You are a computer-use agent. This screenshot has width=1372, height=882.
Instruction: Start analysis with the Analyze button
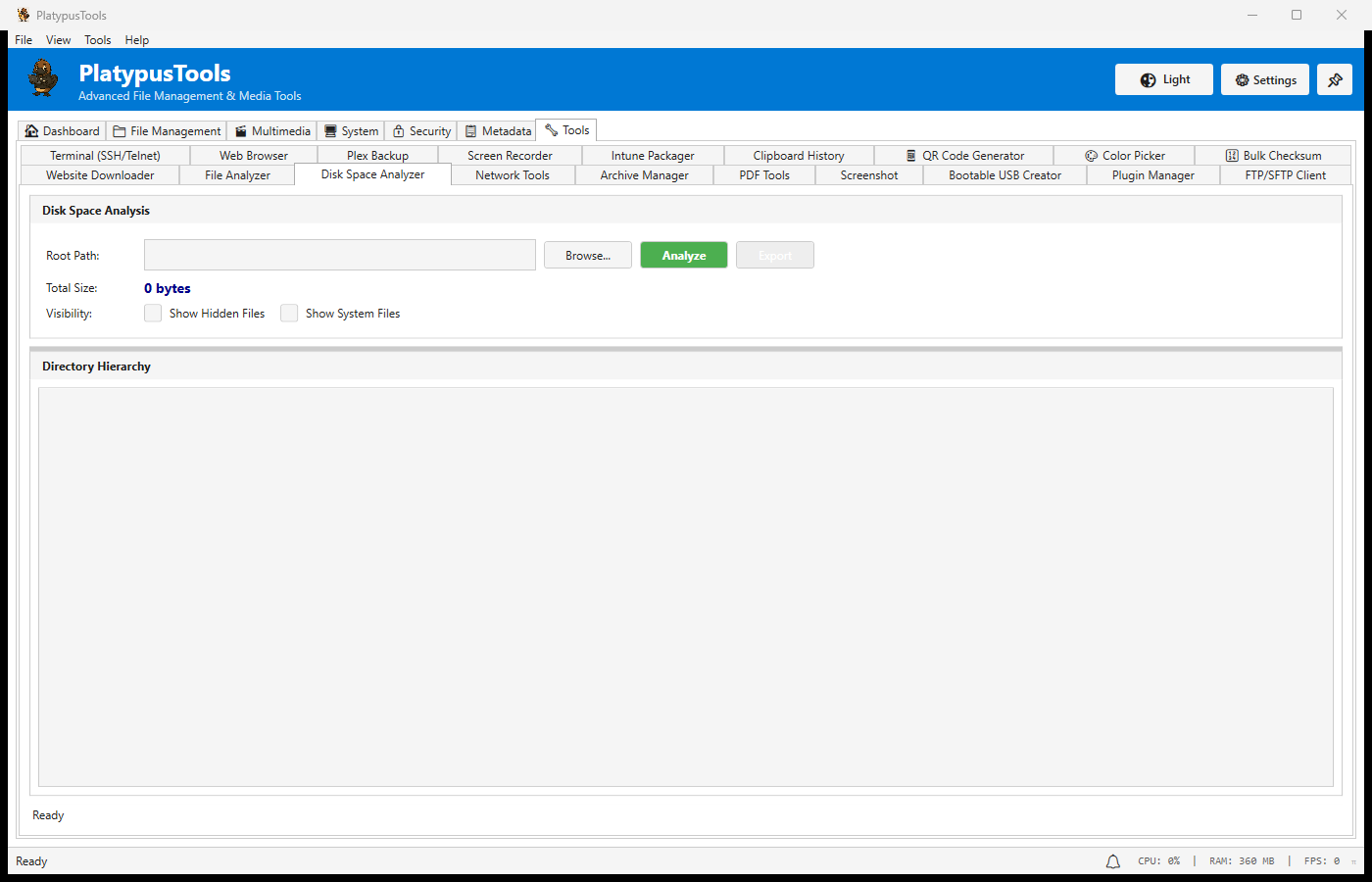[683, 255]
